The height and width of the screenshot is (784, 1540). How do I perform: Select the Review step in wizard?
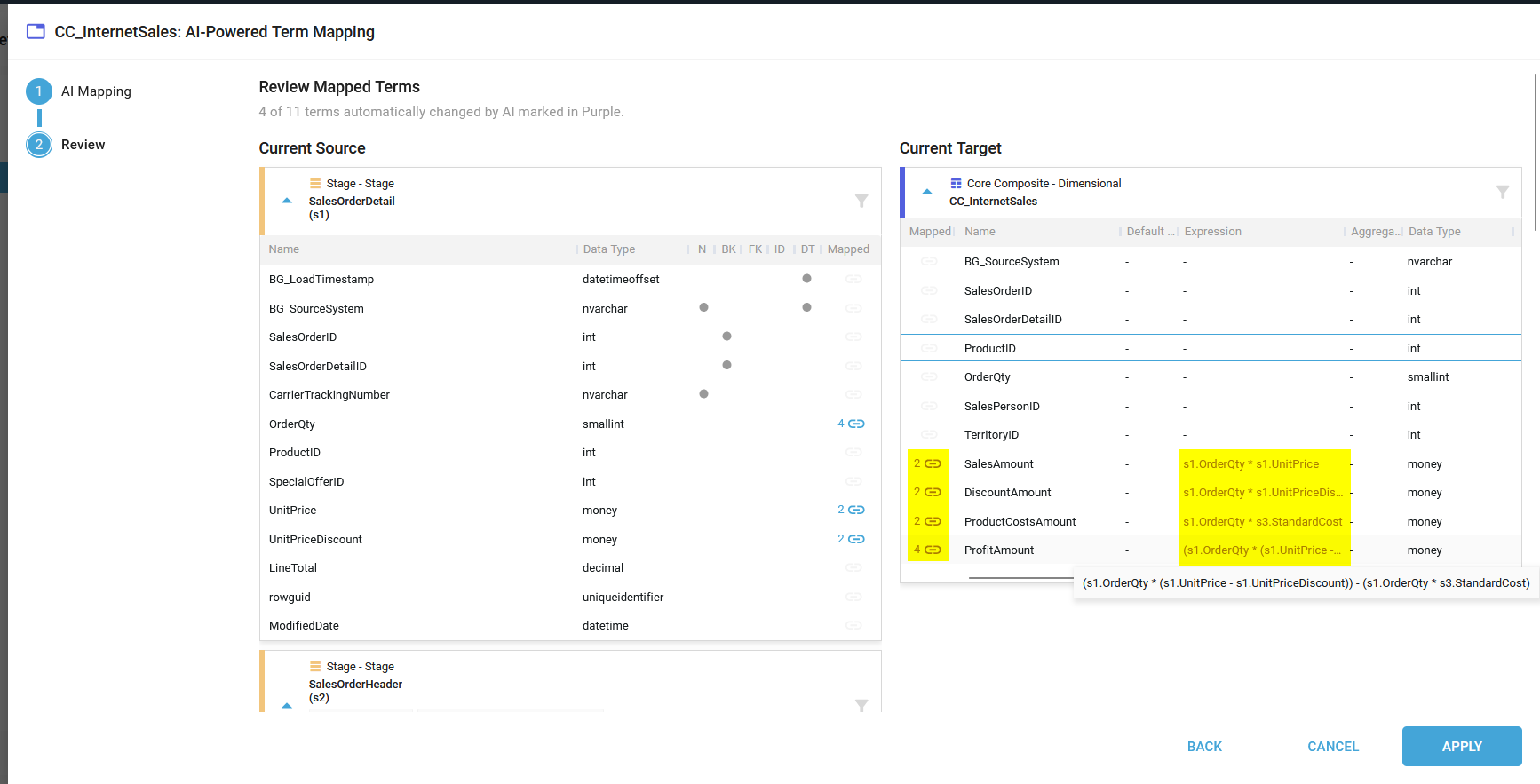click(39, 145)
